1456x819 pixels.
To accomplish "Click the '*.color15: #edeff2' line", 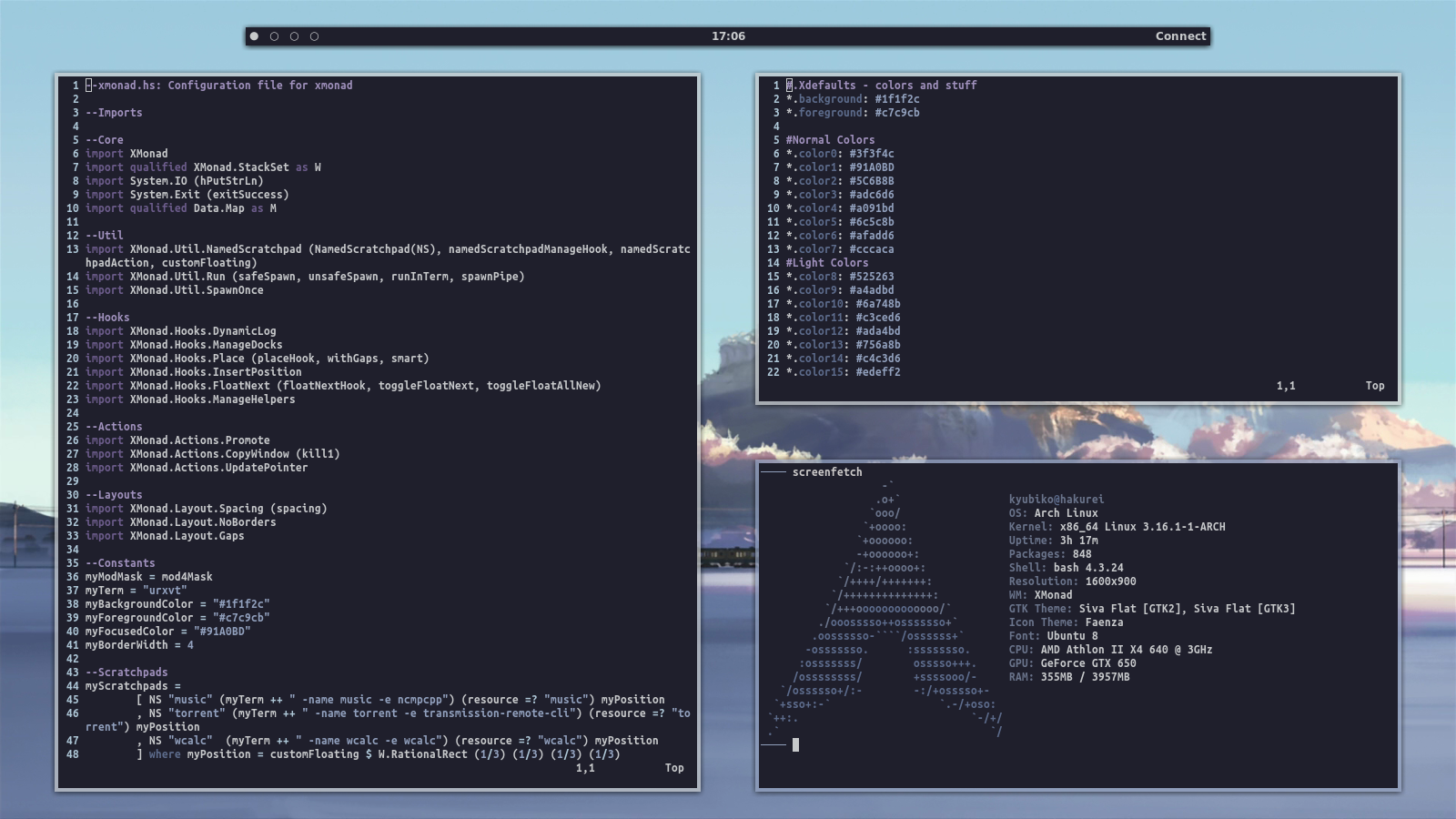I will [844, 372].
